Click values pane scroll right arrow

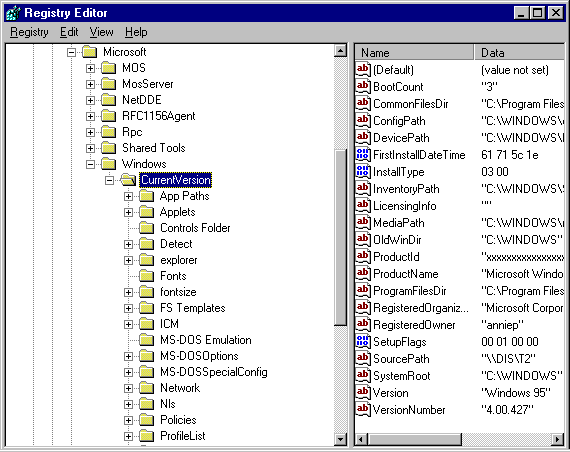557,439
